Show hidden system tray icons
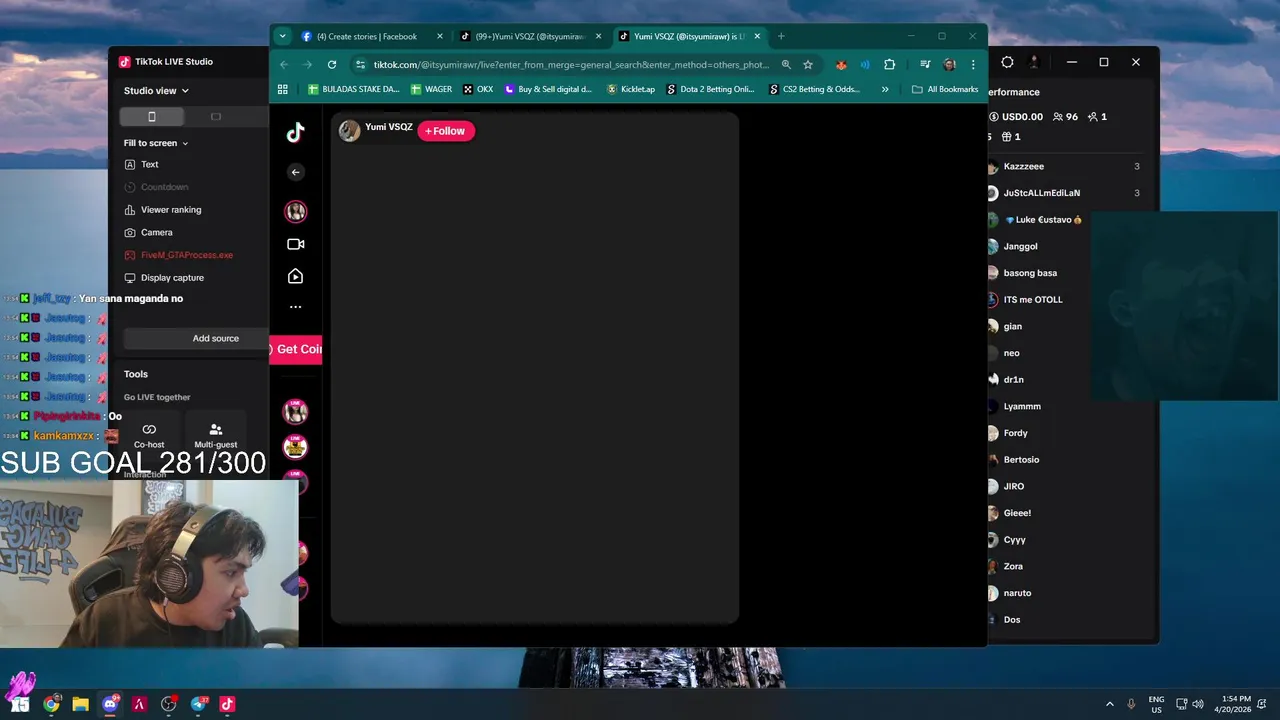1280x720 pixels. click(1109, 704)
